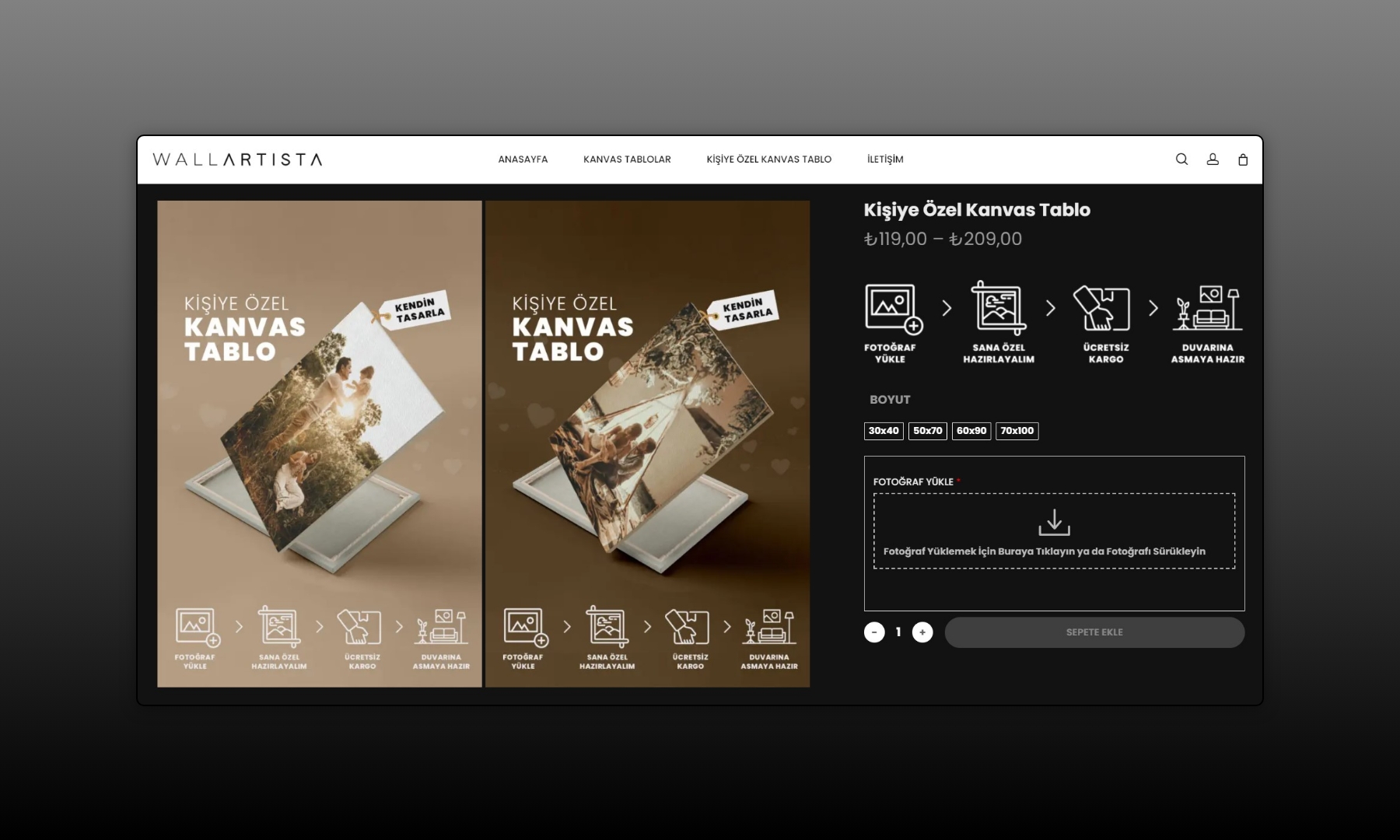This screenshot has width=1400, height=840.
Task: Go to Anasayfa menu item
Action: (x=523, y=159)
